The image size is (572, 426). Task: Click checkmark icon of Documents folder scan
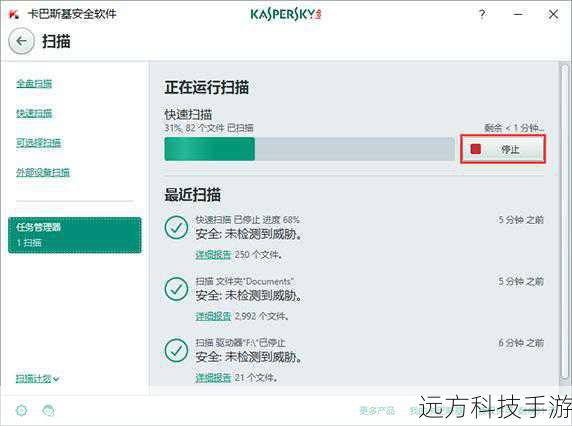coord(176,288)
